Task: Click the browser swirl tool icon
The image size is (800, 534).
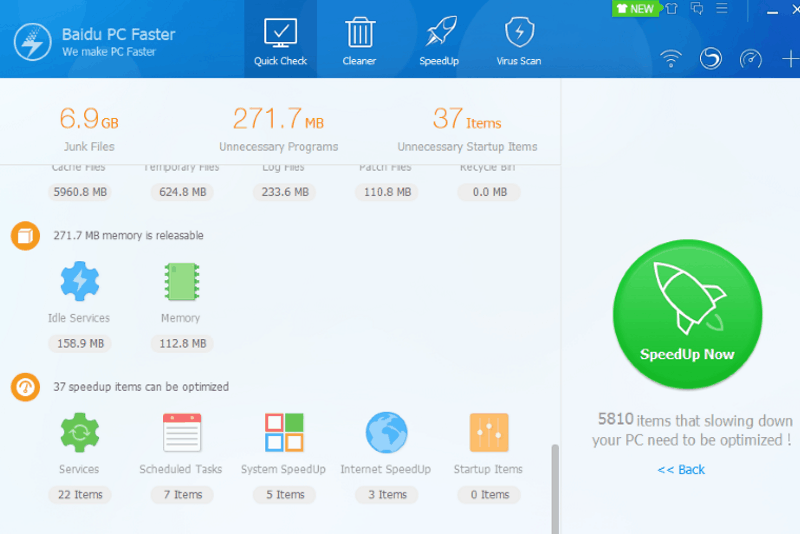Action: pyautogui.click(x=711, y=58)
